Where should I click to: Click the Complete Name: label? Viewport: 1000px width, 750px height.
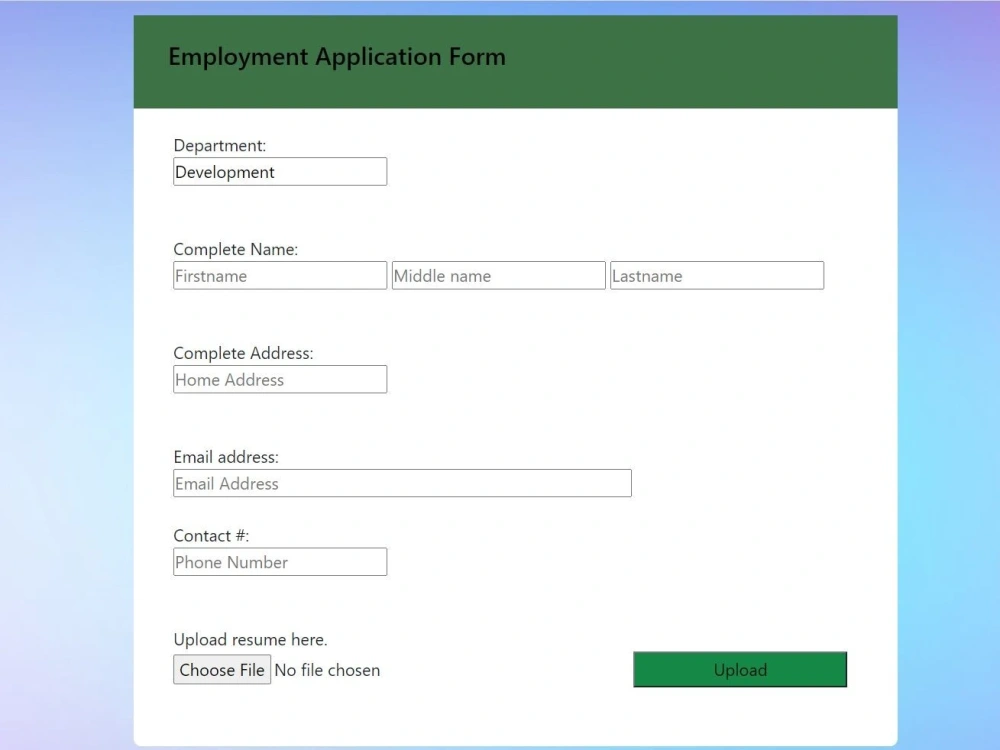(x=235, y=249)
